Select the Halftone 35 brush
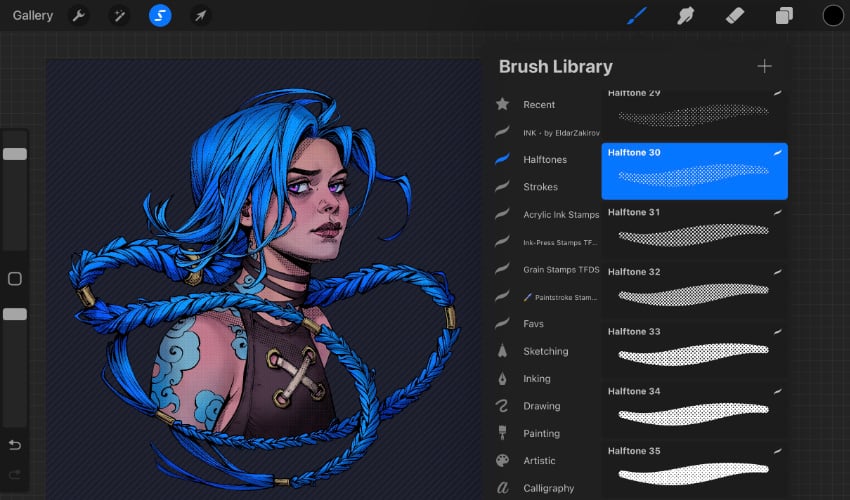Screen dimensions: 850x500 pyautogui.click(x=694, y=469)
